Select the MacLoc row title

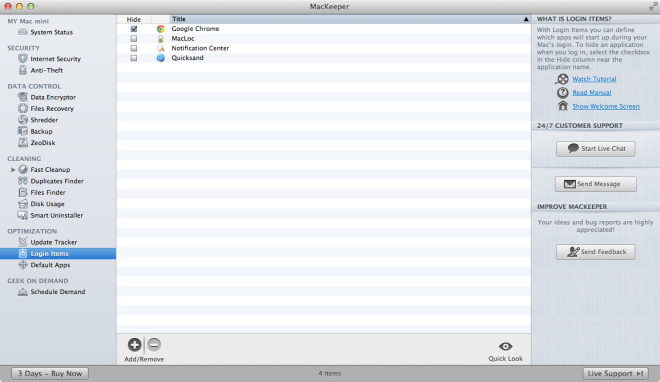click(x=183, y=39)
